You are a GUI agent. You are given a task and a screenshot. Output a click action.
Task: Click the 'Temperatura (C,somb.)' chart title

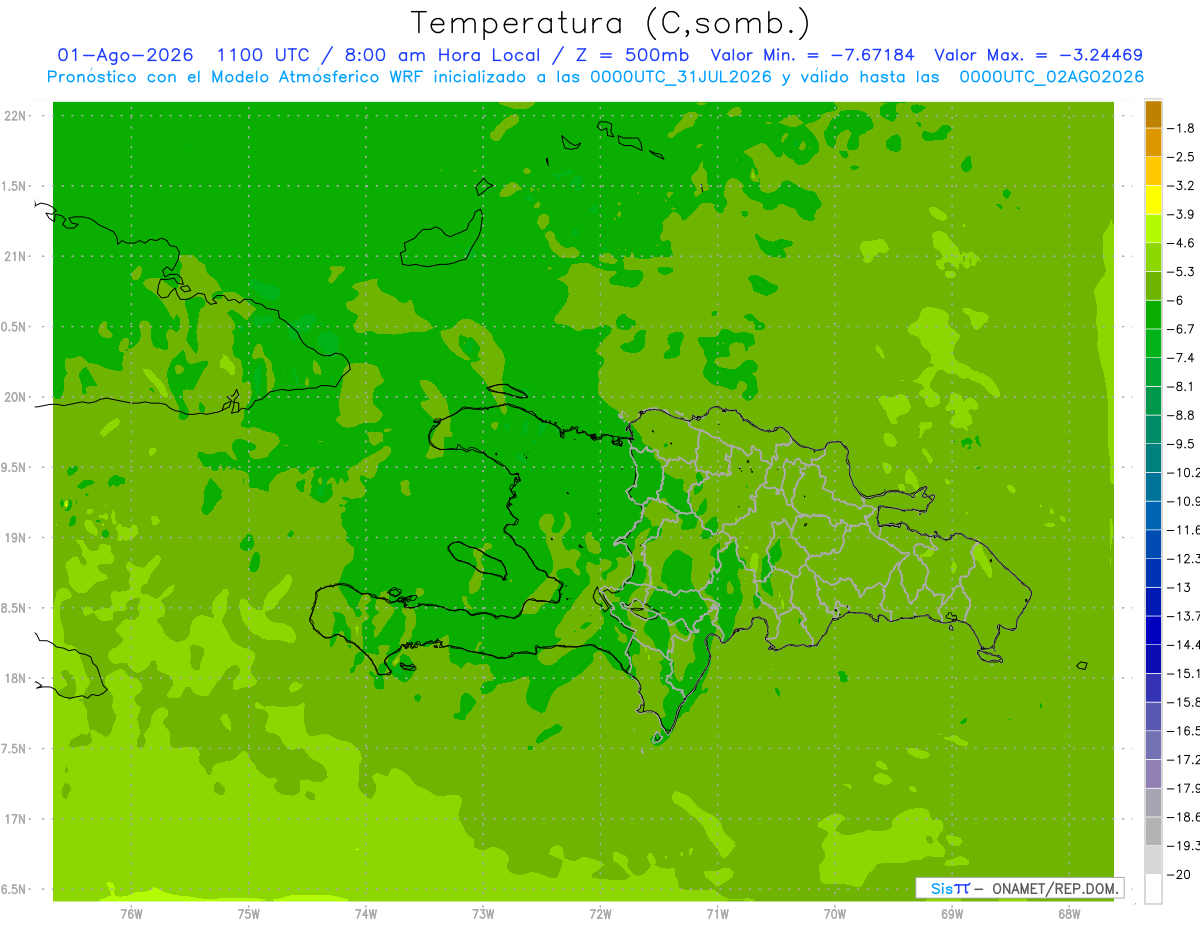(610, 24)
